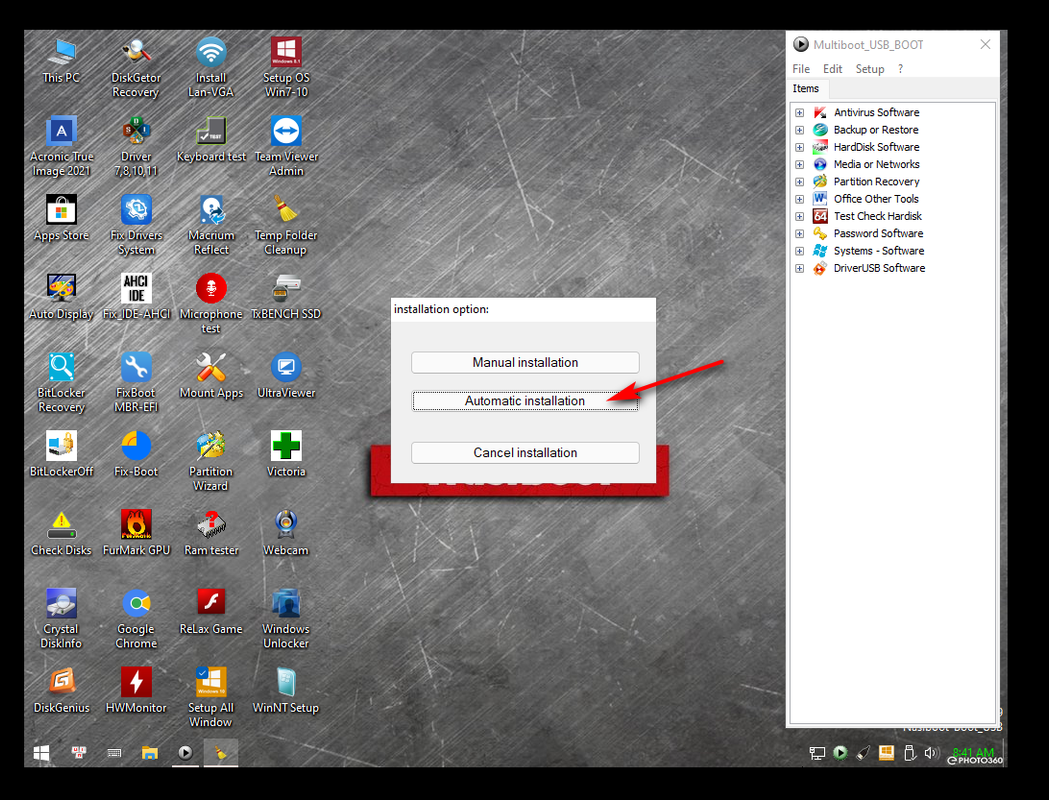Expand Media or Networks node
1049x800 pixels.
pyautogui.click(x=799, y=165)
